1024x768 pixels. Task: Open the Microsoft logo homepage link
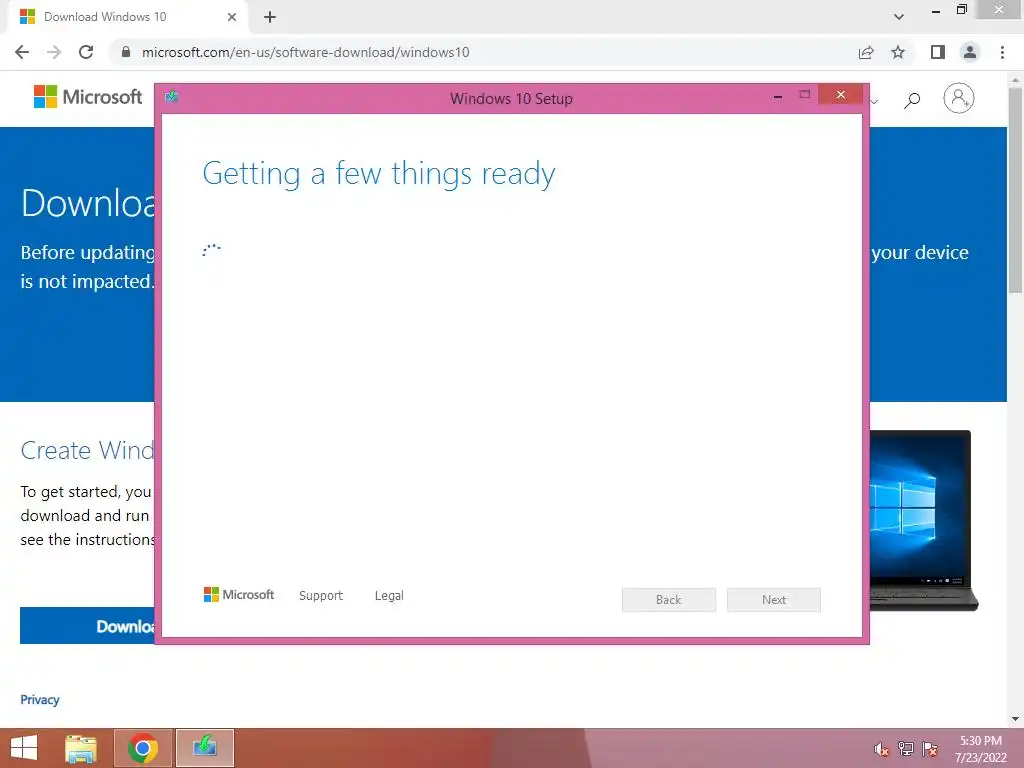88,97
